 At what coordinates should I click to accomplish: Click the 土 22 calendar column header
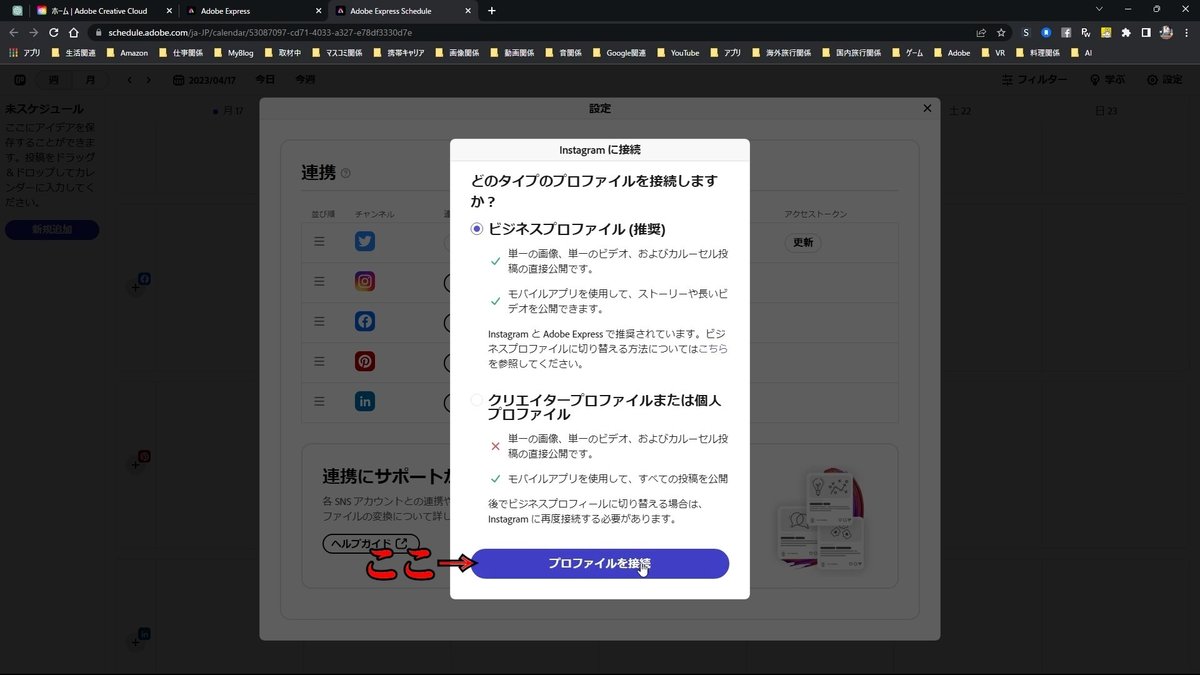[x=960, y=111]
